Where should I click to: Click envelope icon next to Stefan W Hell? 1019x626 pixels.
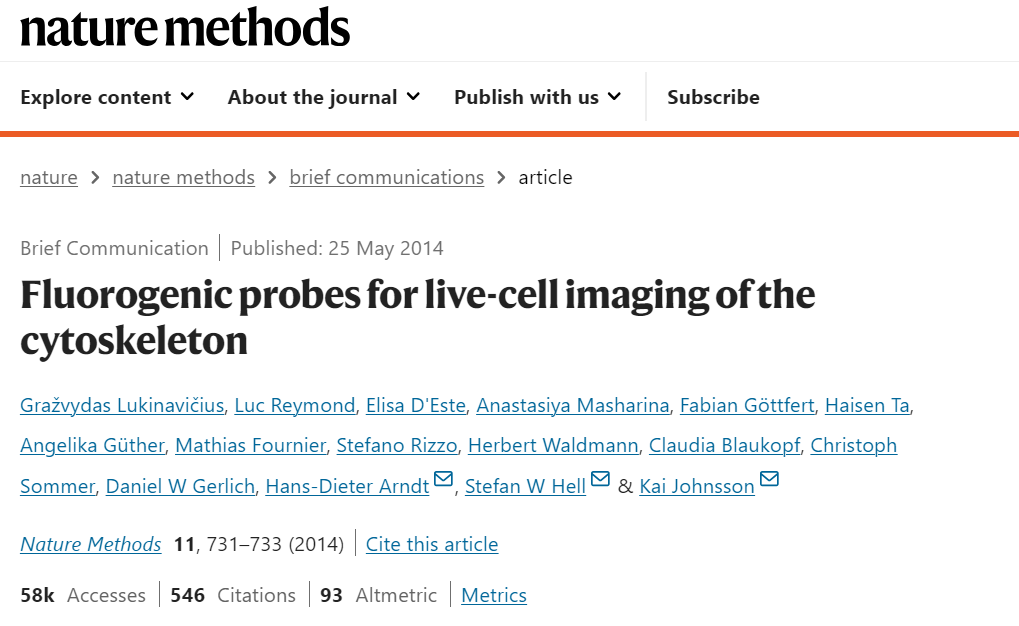[600, 480]
